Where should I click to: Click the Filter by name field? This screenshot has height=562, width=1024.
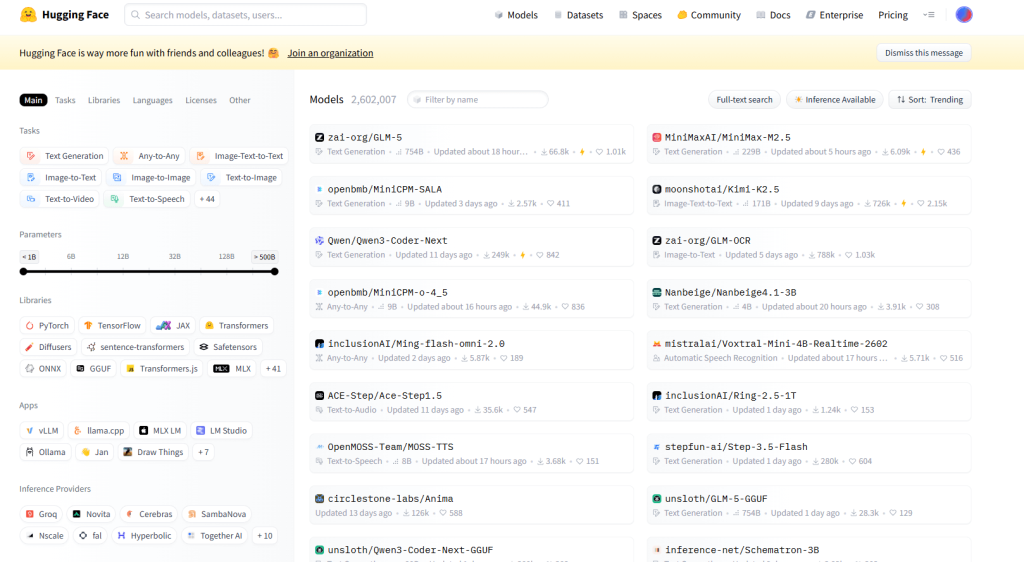(478, 100)
